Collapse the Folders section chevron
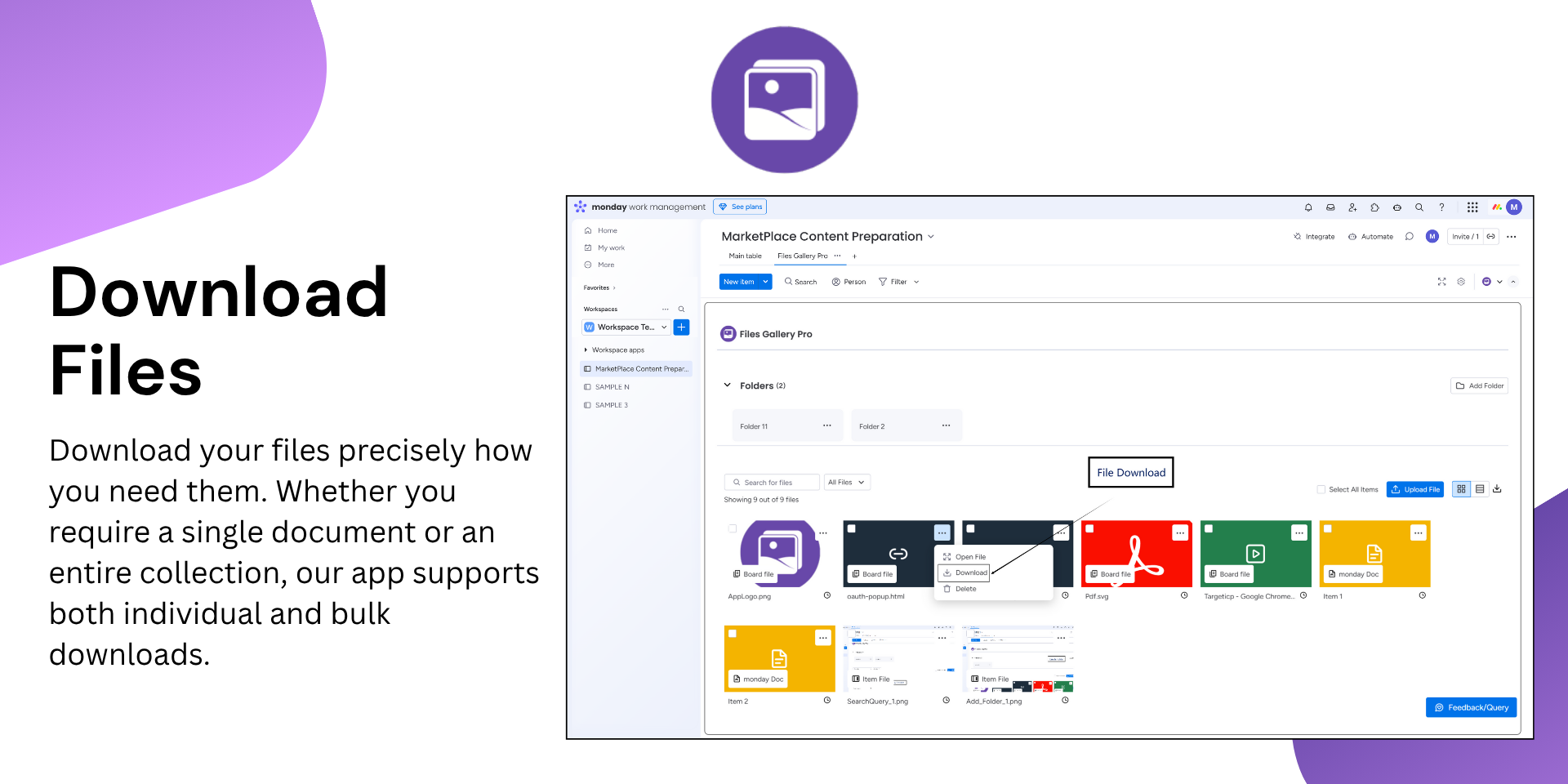 [x=727, y=385]
